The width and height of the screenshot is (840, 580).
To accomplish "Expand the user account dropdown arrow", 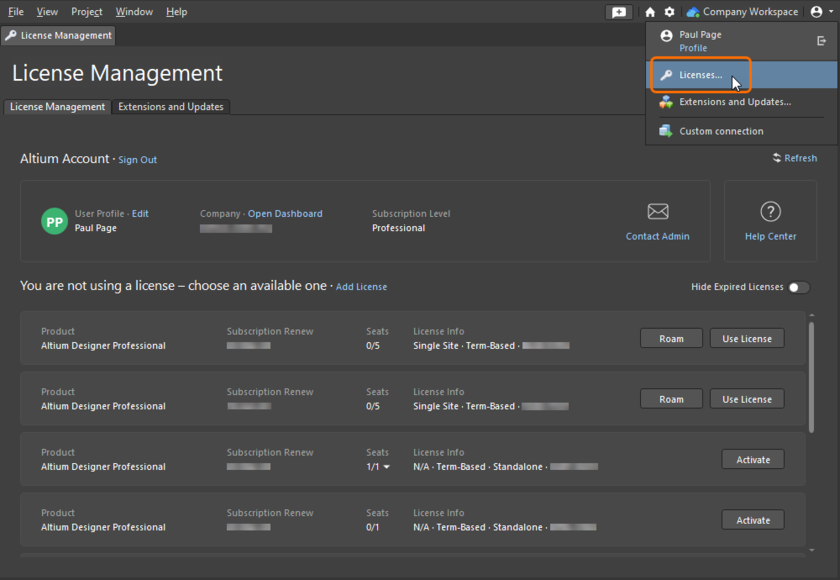I will 830,11.
